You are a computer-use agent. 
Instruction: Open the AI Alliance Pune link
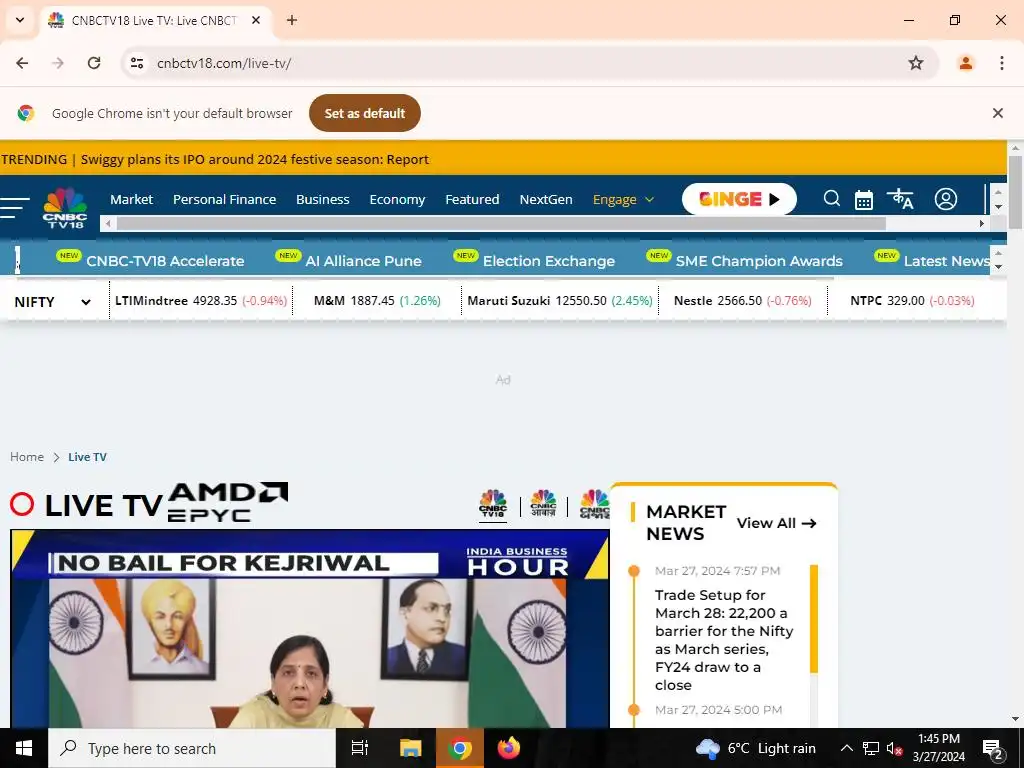point(363,261)
